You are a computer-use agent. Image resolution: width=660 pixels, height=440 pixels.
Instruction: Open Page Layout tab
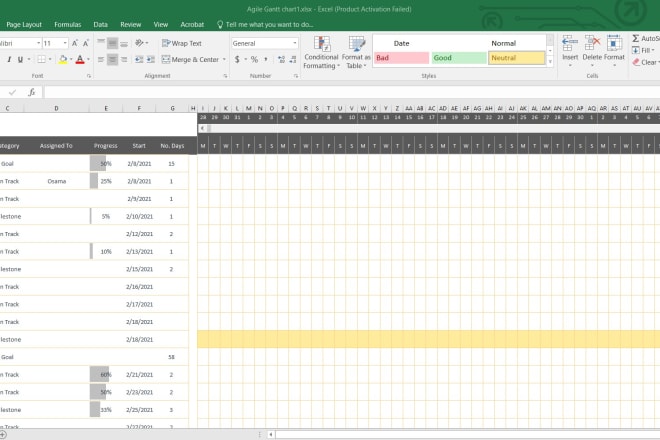[24, 24]
